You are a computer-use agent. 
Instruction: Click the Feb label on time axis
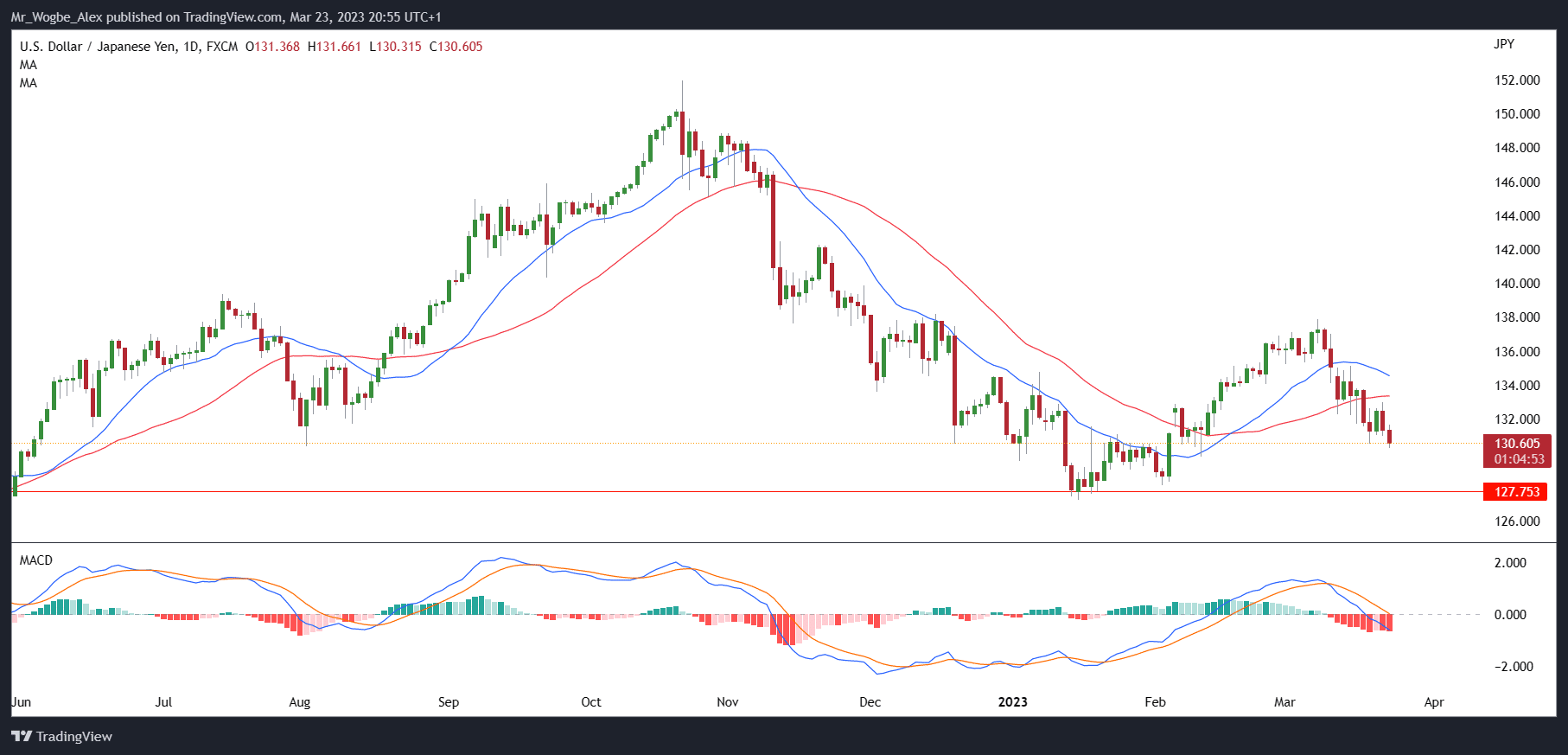(x=1155, y=702)
